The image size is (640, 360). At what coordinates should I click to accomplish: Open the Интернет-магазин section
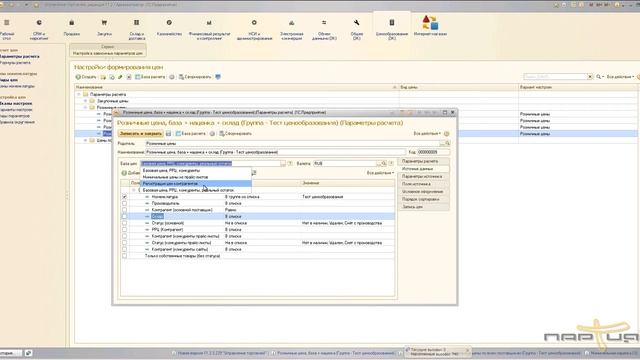point(430,26)
